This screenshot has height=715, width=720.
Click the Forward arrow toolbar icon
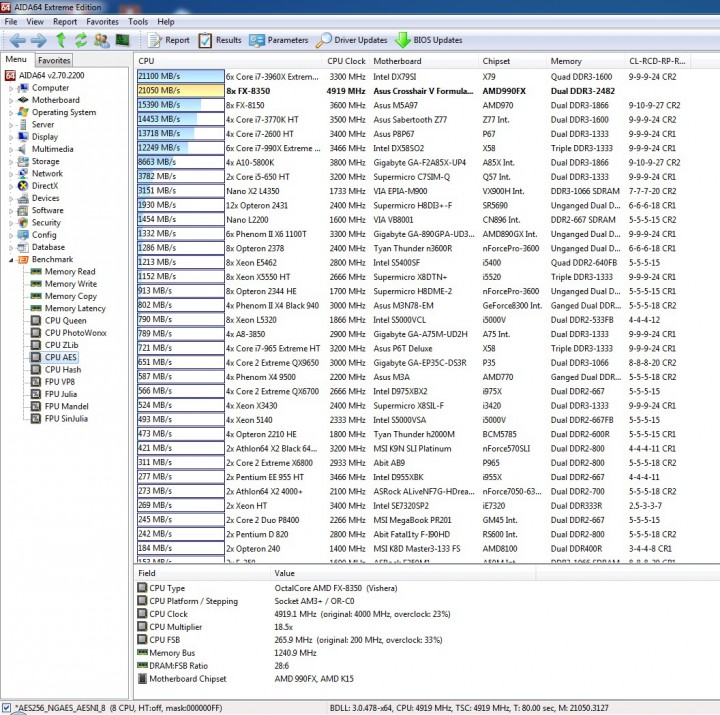[39, 40]
